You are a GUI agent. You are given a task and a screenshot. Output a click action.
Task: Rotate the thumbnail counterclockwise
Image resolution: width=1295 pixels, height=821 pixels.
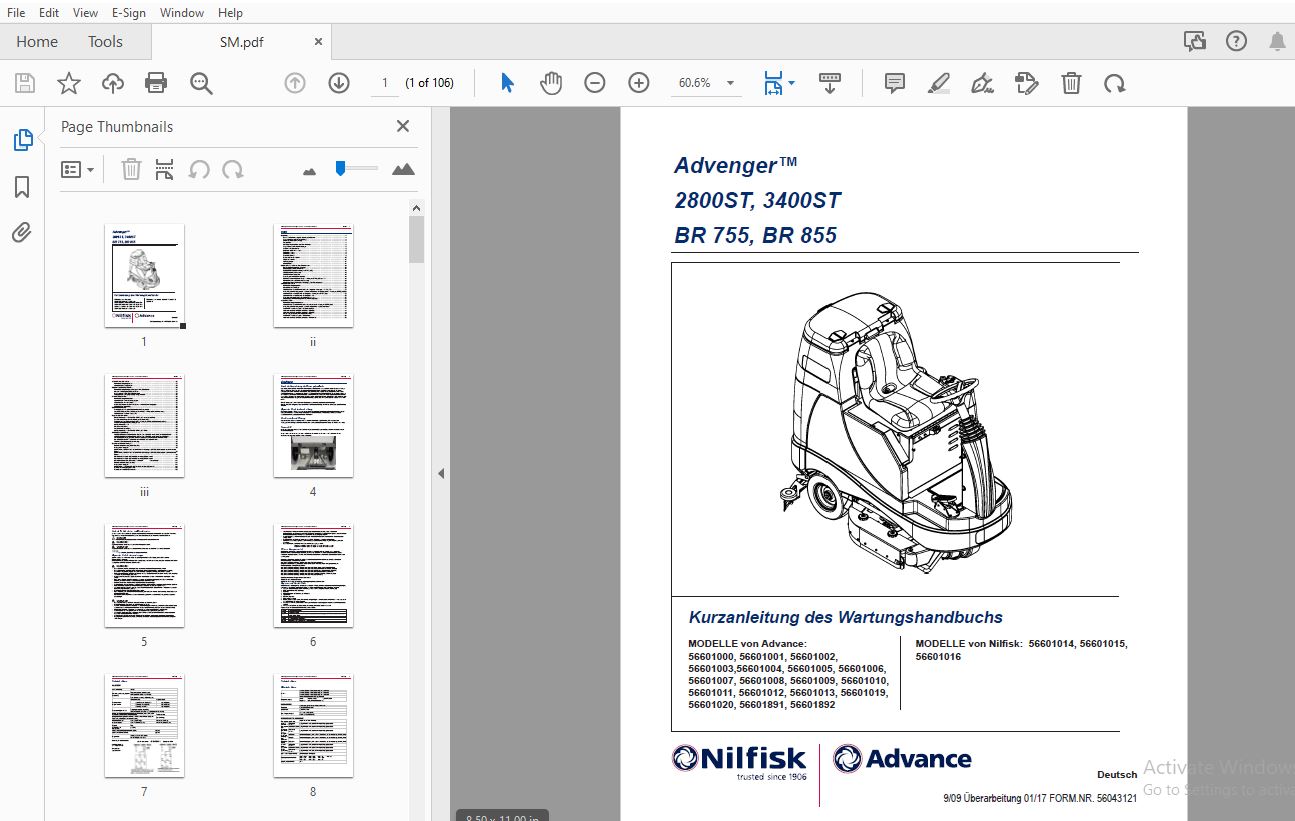199,169
